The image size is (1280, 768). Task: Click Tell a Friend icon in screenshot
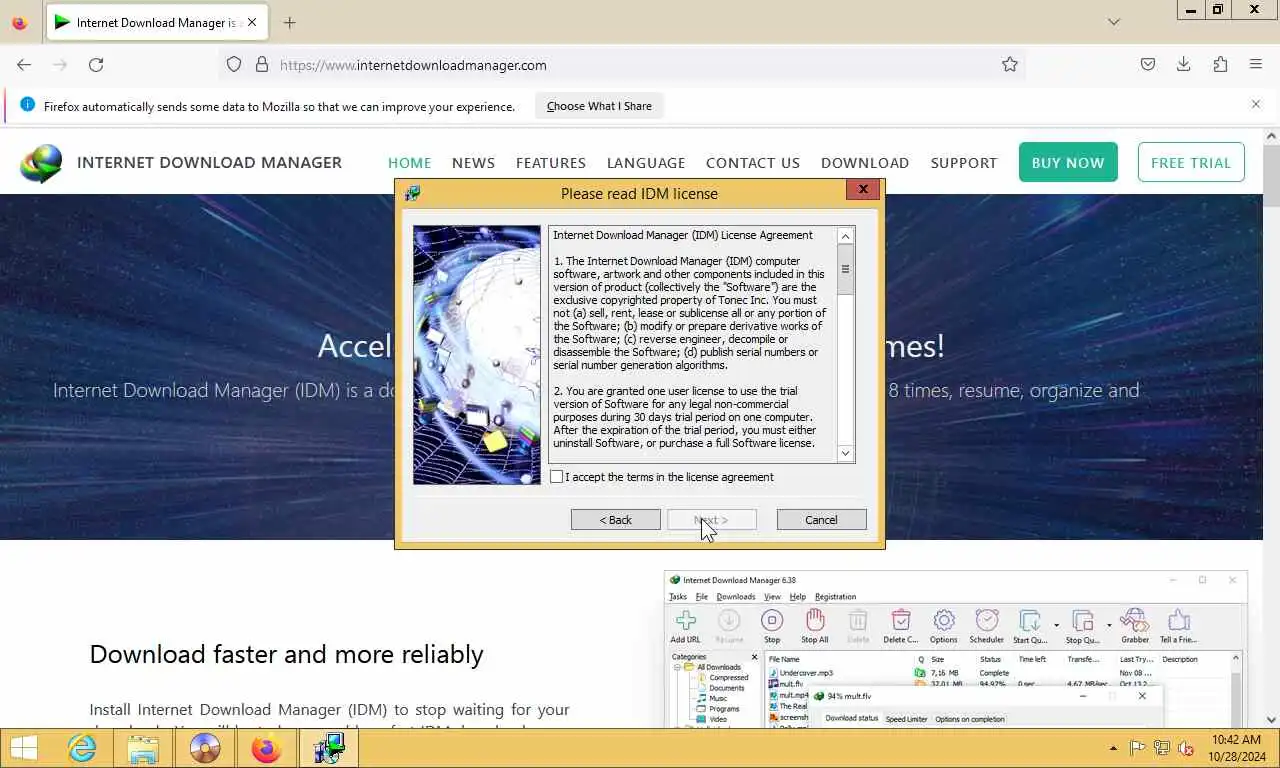pos(1178,627)
